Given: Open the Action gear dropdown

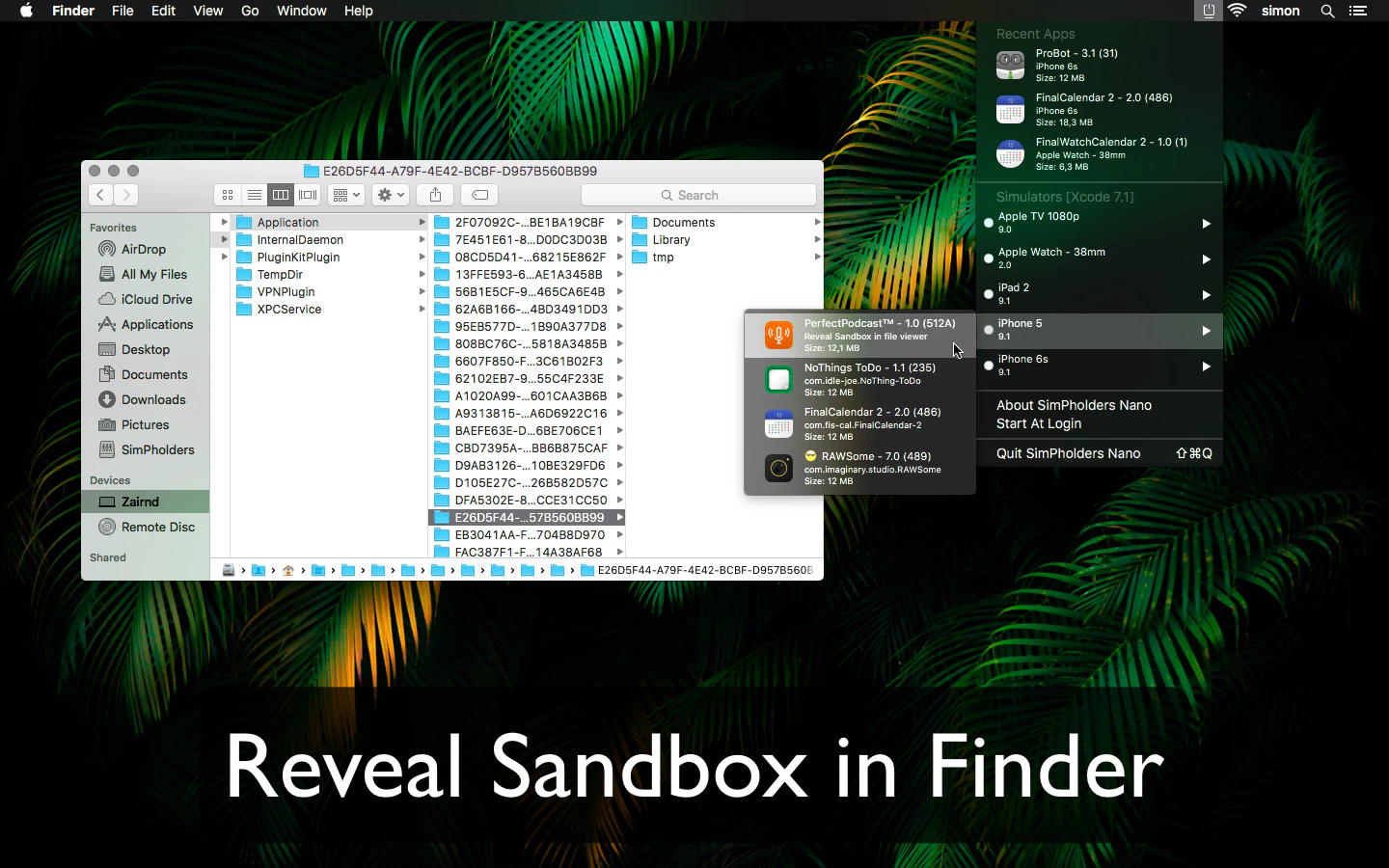Looking at the screenshot, I should pos(391,195).
